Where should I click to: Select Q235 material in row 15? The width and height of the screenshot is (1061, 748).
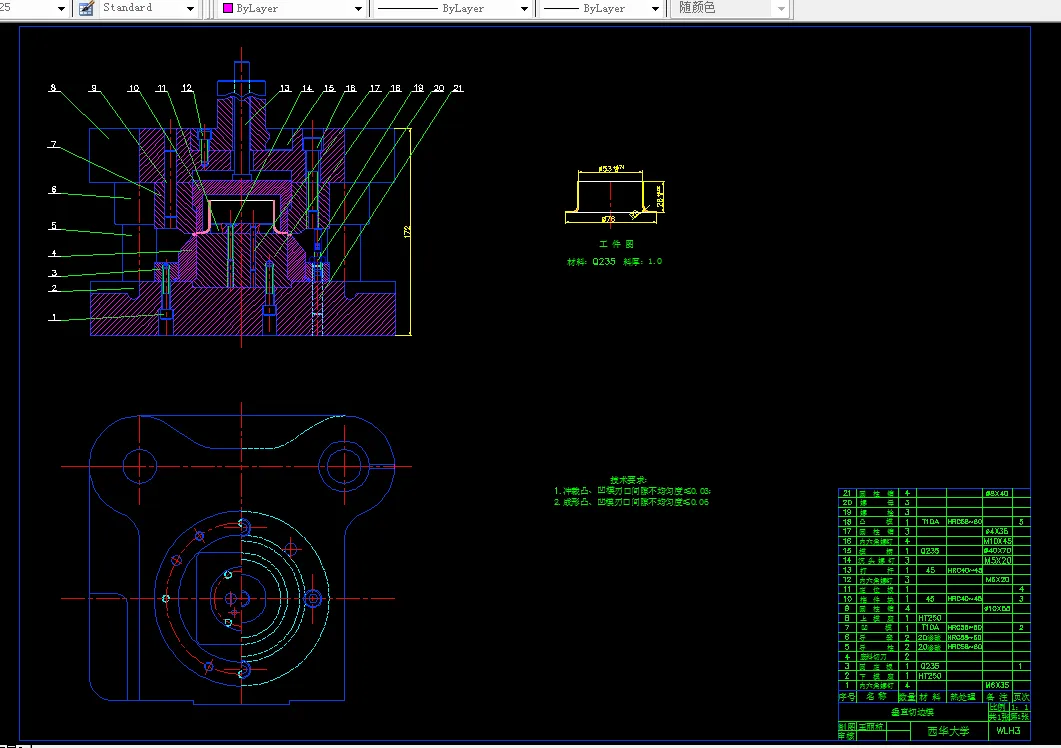930,551
